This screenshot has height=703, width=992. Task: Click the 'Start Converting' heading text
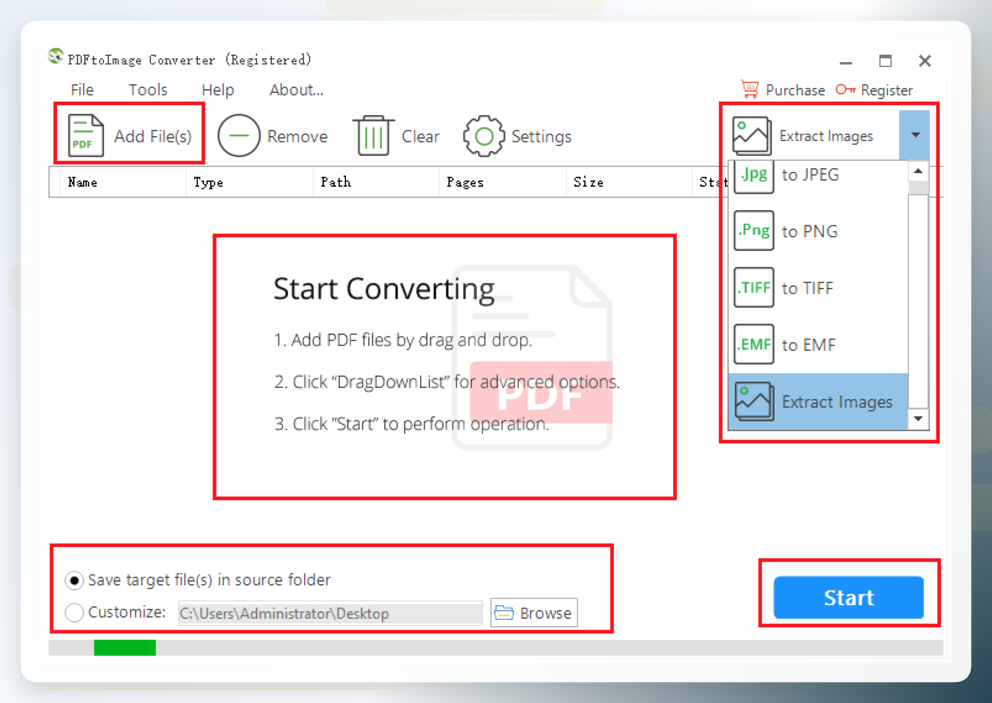tap(384, 289)
